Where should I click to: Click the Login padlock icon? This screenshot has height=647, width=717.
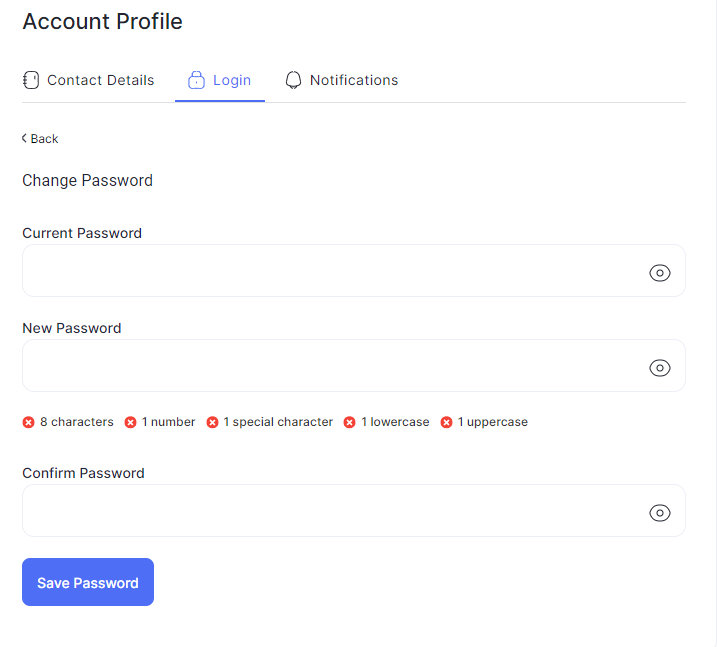click(196, 80)
